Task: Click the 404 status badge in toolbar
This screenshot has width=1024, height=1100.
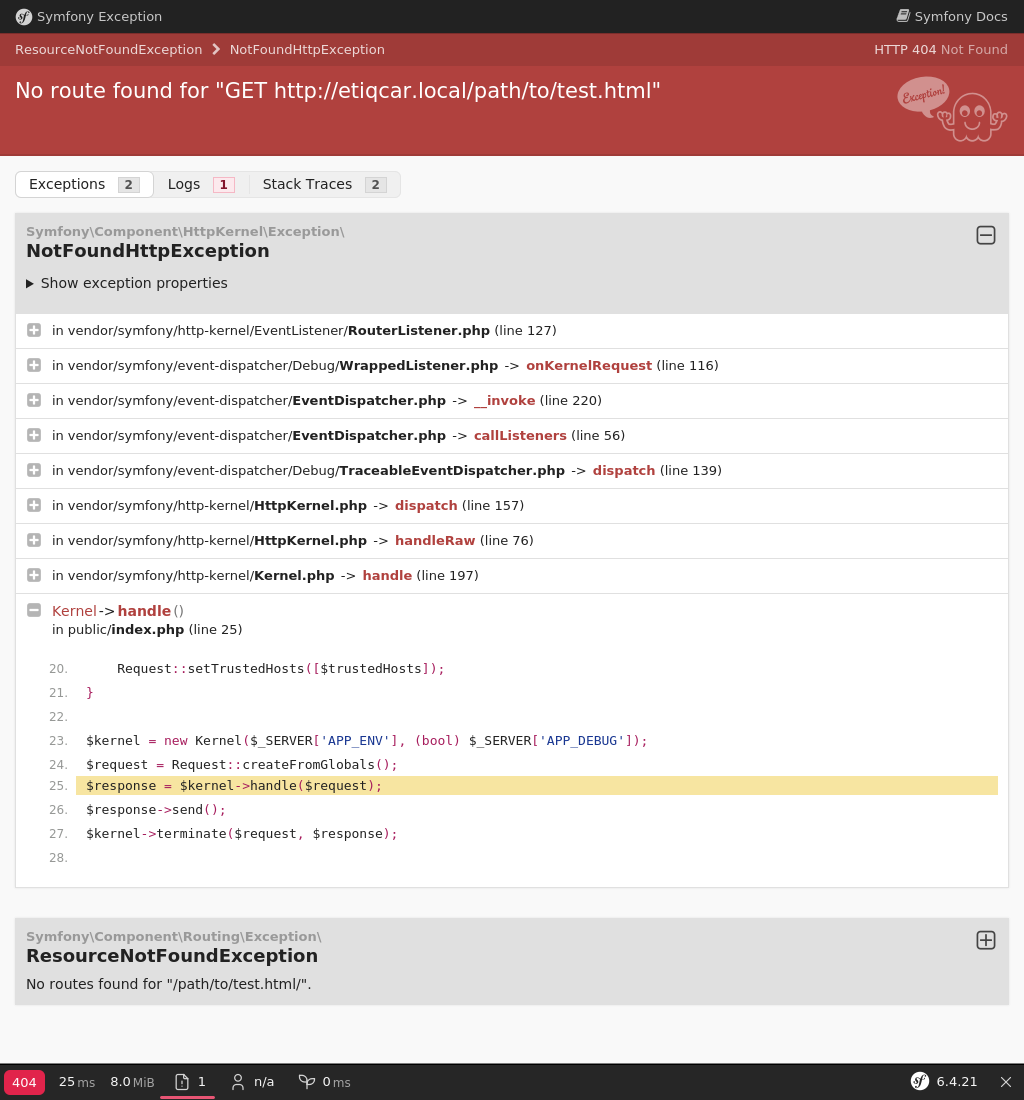Action: [25, 1082]
